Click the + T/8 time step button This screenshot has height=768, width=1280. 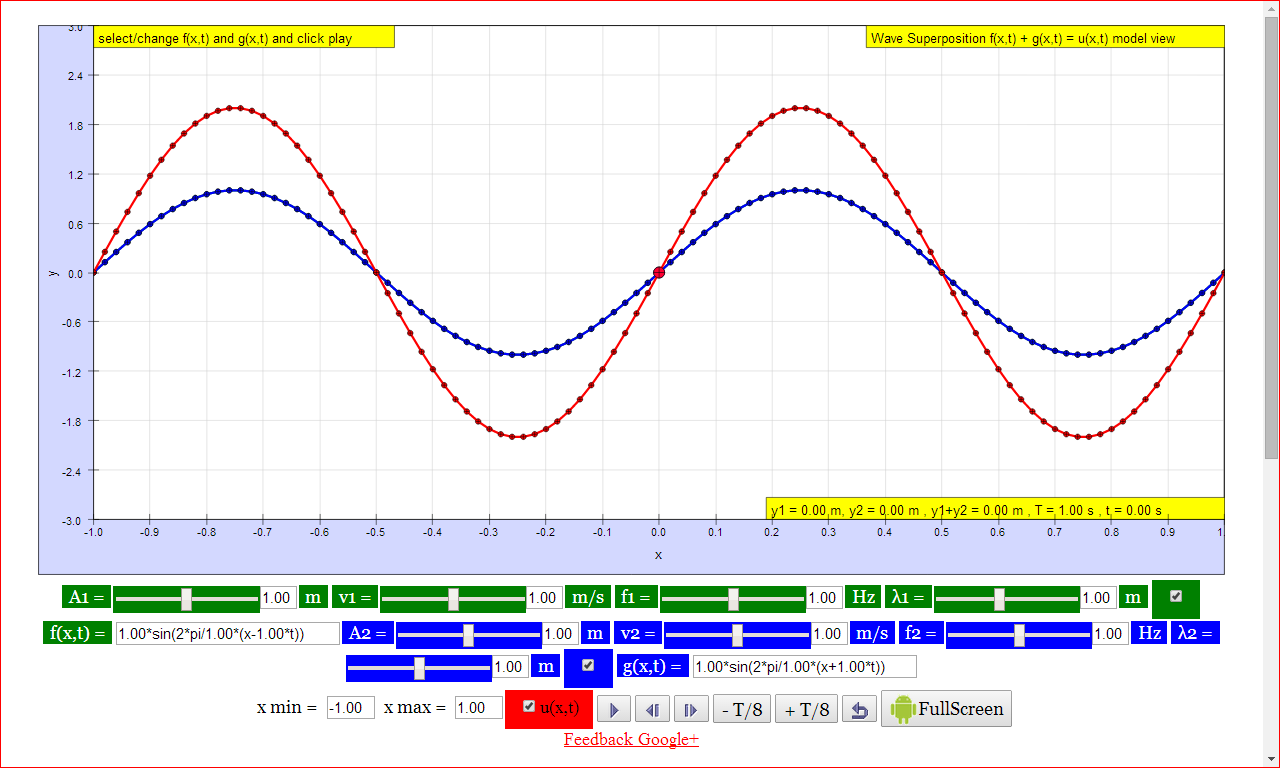coord(806,708)
